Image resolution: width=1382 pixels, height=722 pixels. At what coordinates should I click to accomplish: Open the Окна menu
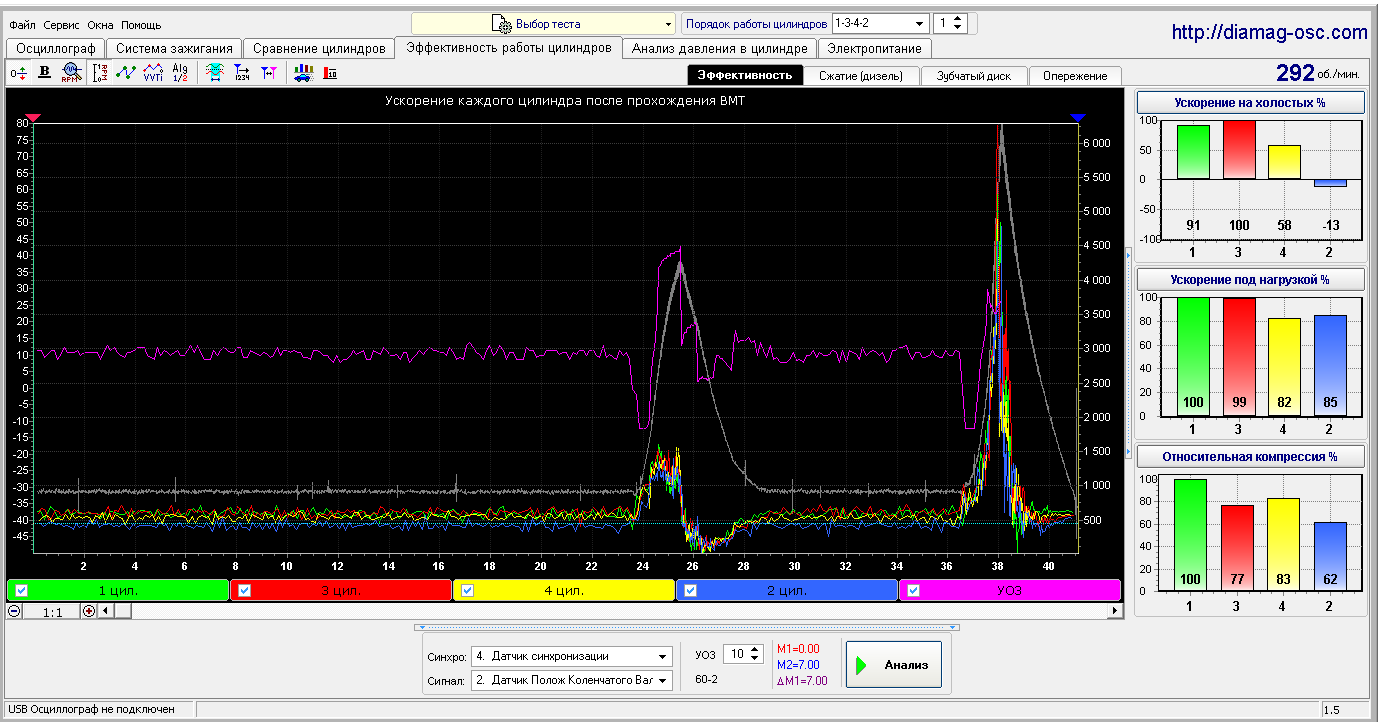pos(100,25)
